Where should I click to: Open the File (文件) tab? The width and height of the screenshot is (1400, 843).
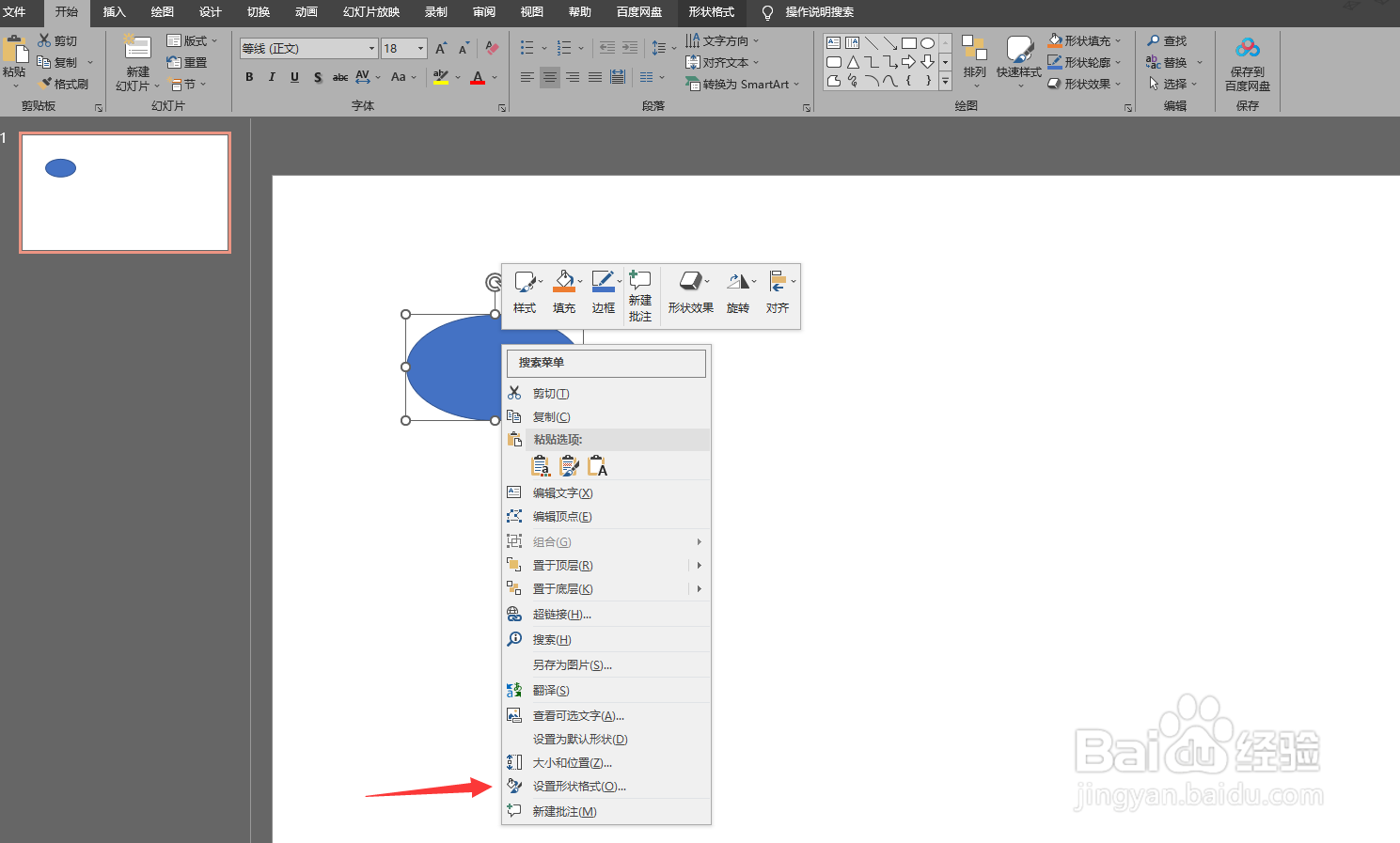point(14,12)
